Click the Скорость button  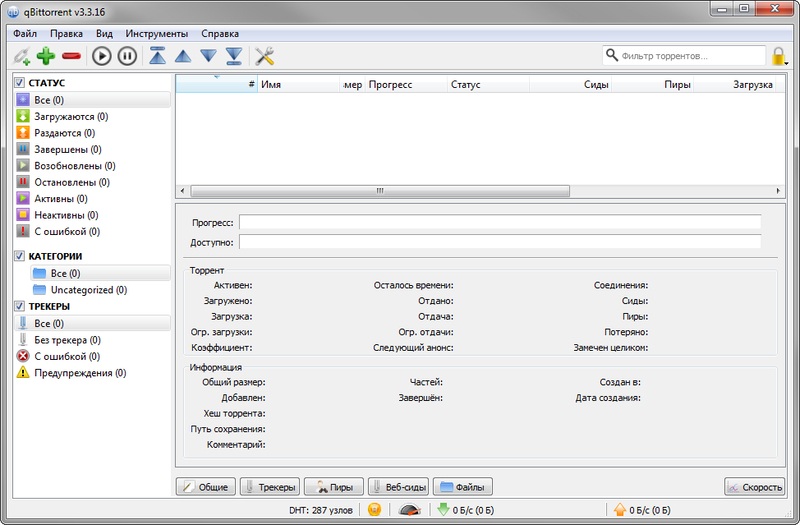pos(755,487)
